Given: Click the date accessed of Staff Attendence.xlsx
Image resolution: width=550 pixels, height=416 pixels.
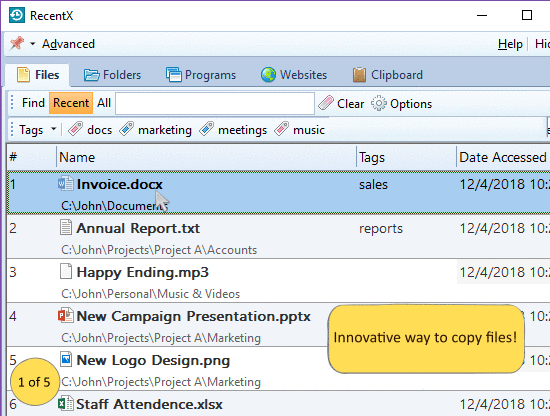Looking at the screenshot, I should pos(504,404).
